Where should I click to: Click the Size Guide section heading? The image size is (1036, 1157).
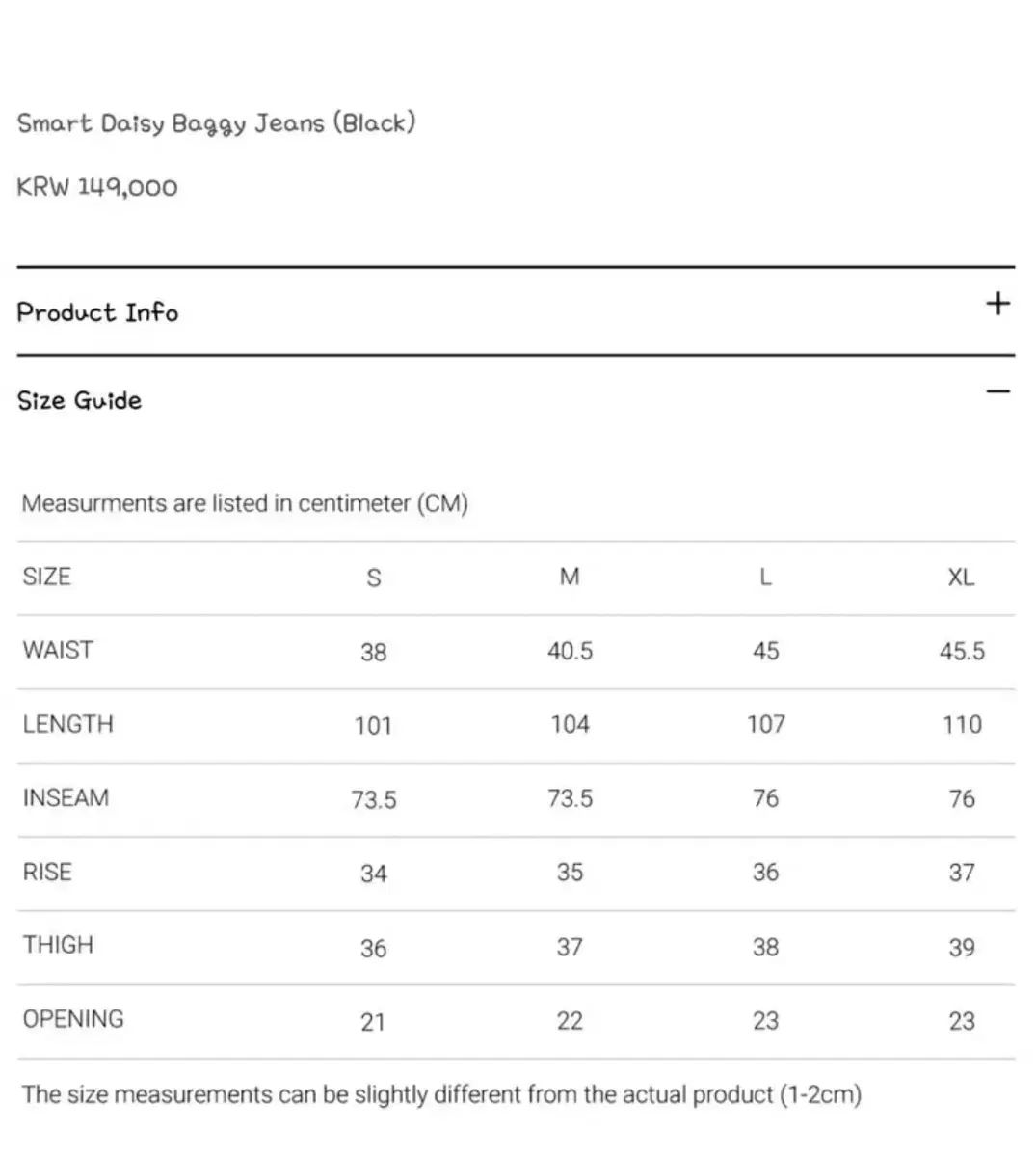coord(79,400)
